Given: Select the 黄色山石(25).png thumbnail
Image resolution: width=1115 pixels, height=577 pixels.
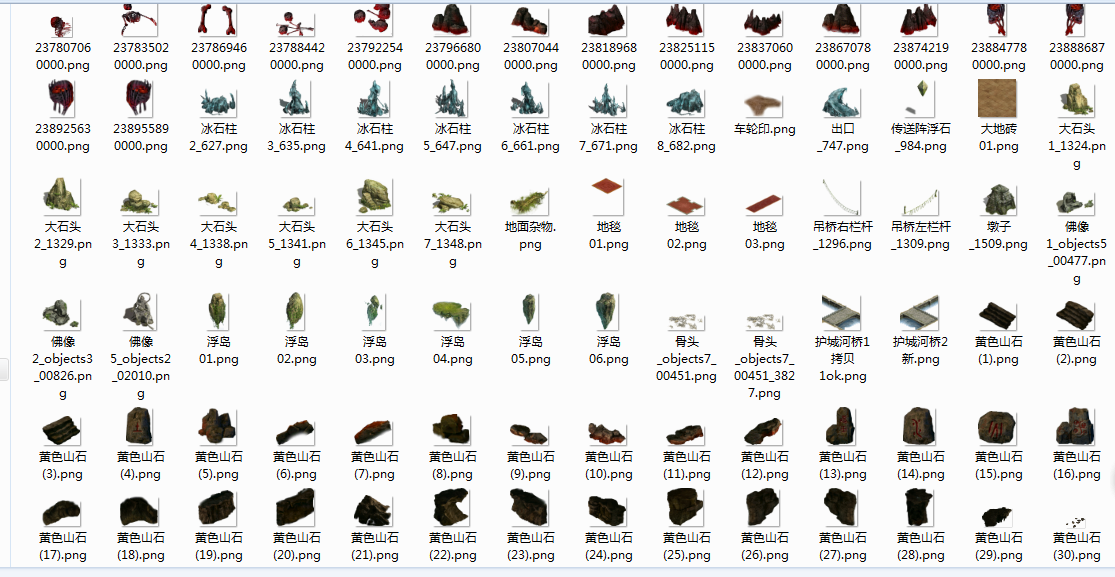Looking at the screenshot, I should pos(687,507).
